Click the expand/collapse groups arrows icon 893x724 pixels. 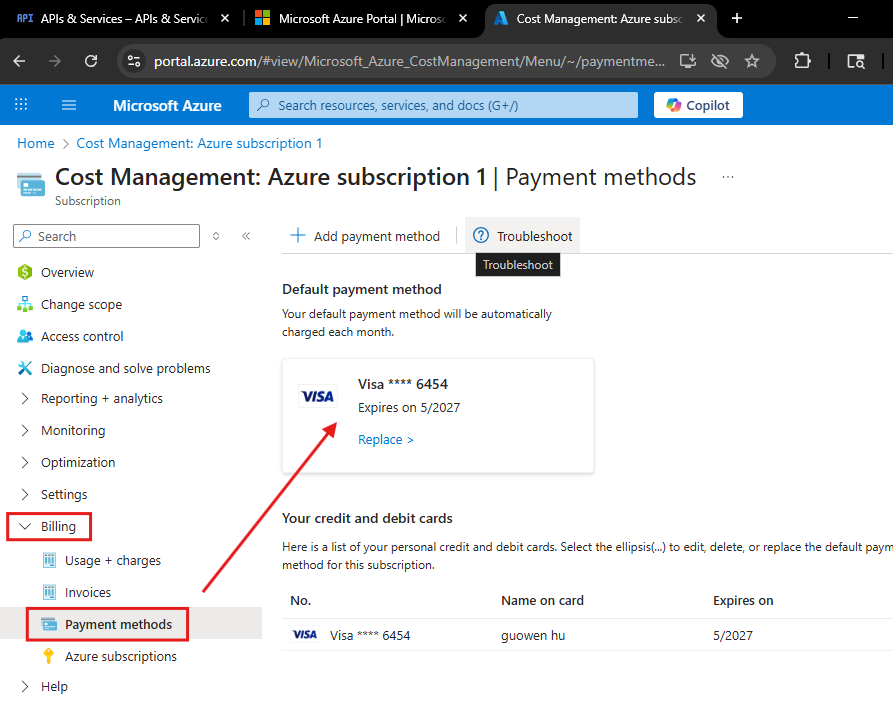tap(216, 236)
